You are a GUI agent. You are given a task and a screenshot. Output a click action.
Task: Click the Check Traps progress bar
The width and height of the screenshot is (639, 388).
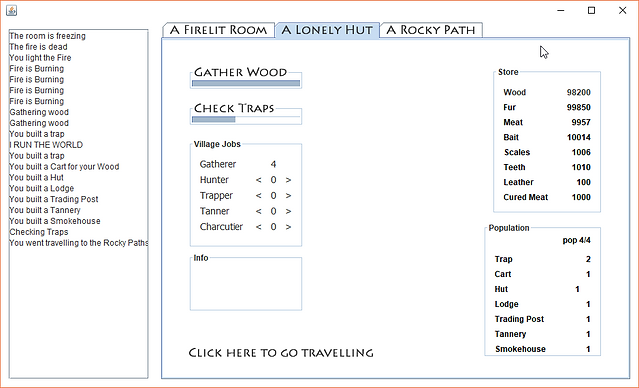[x=246, y=119]
